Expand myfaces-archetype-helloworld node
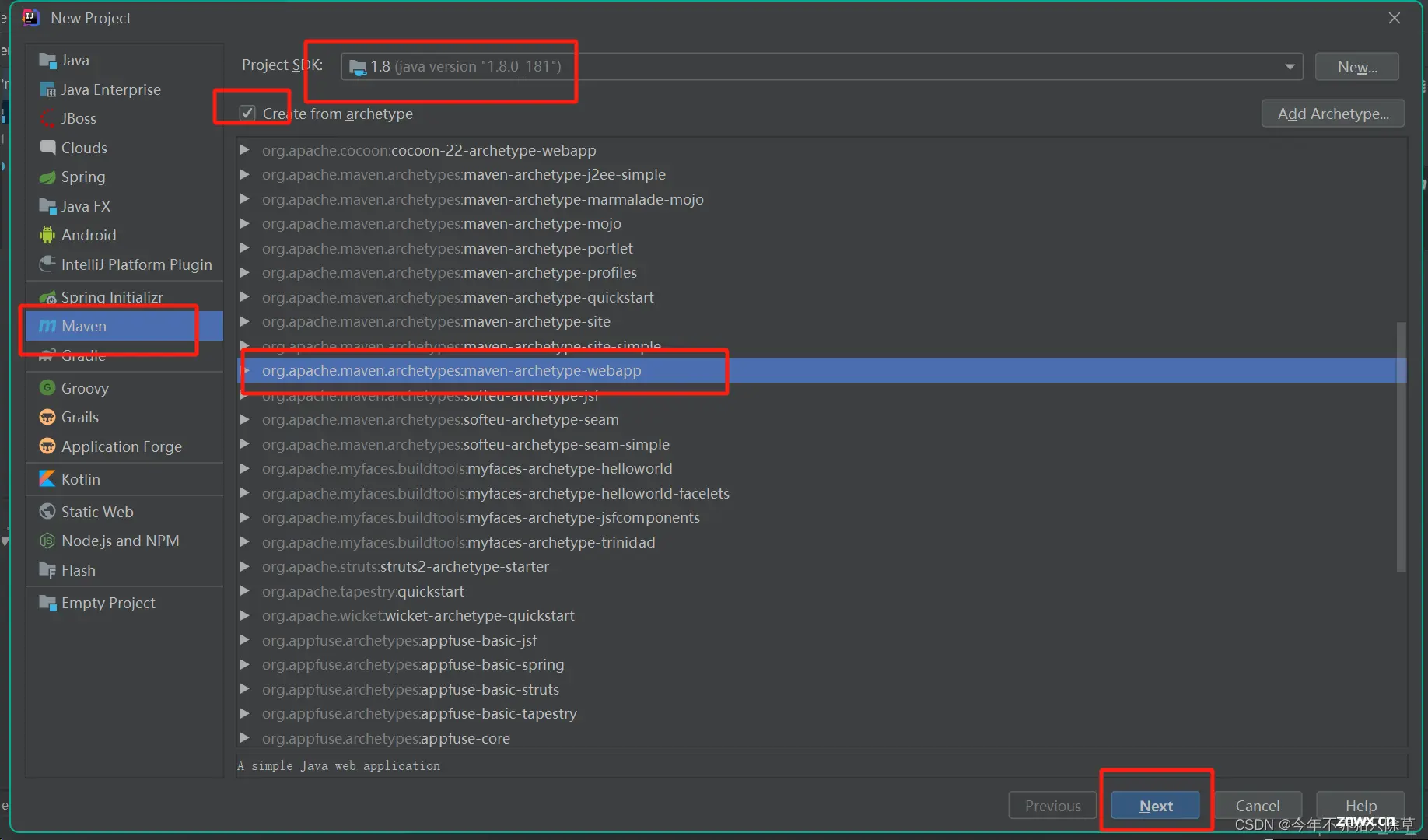 point(244,468)
